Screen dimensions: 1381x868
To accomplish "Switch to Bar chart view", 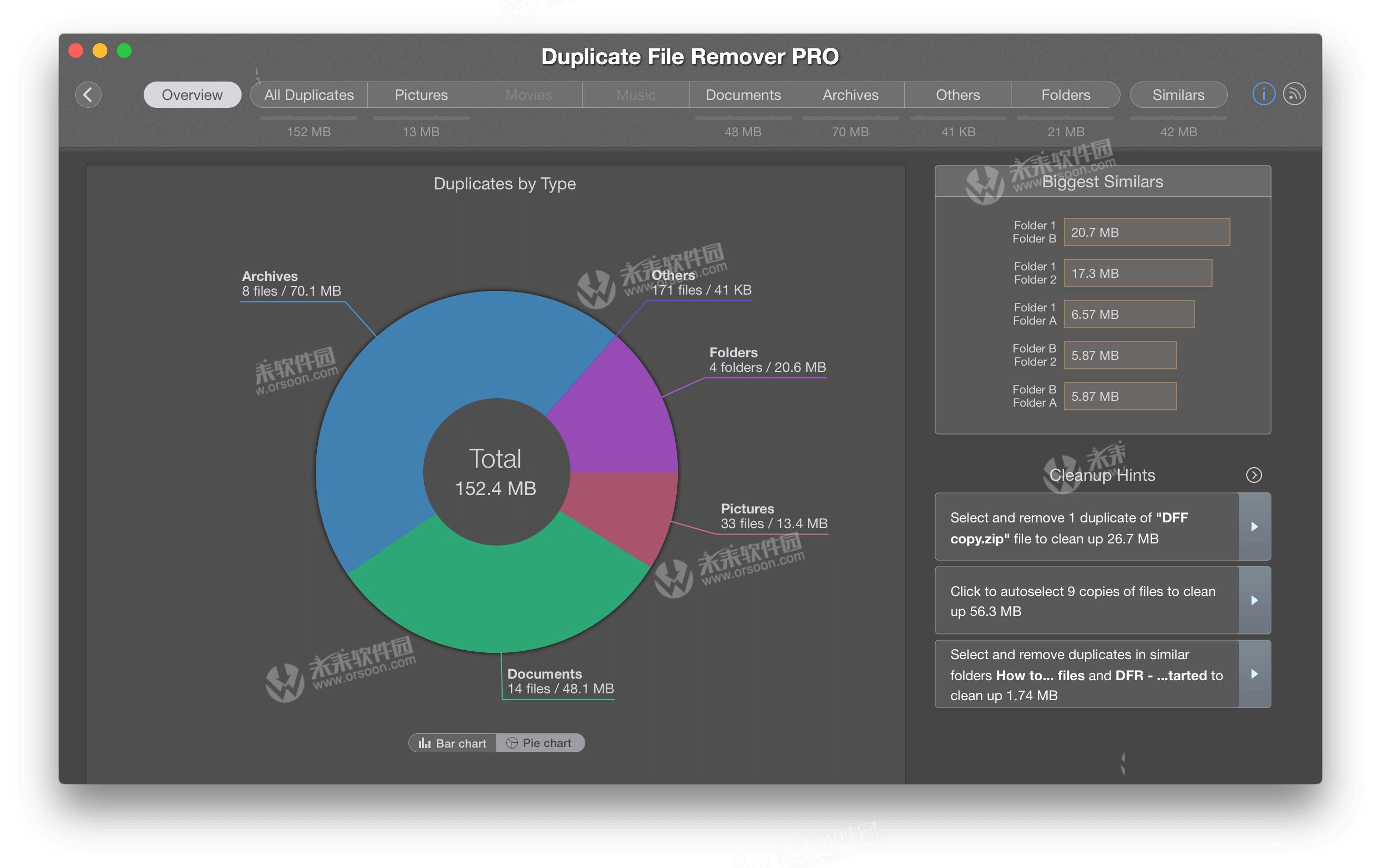I will [x=453, y=743].
